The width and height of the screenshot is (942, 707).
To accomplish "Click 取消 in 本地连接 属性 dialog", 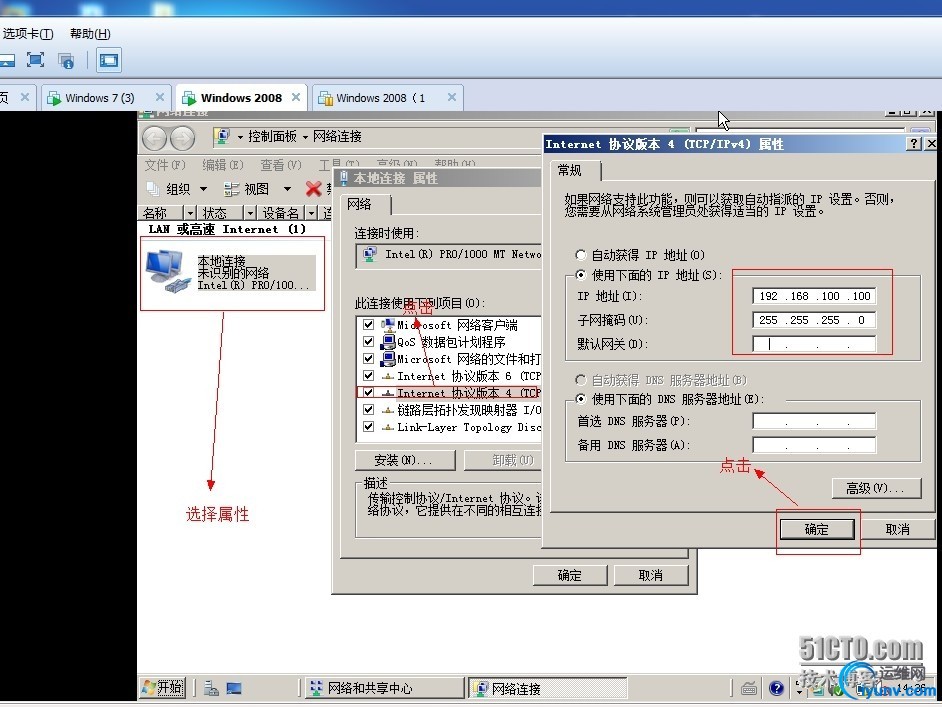I will tap(650, 575).
